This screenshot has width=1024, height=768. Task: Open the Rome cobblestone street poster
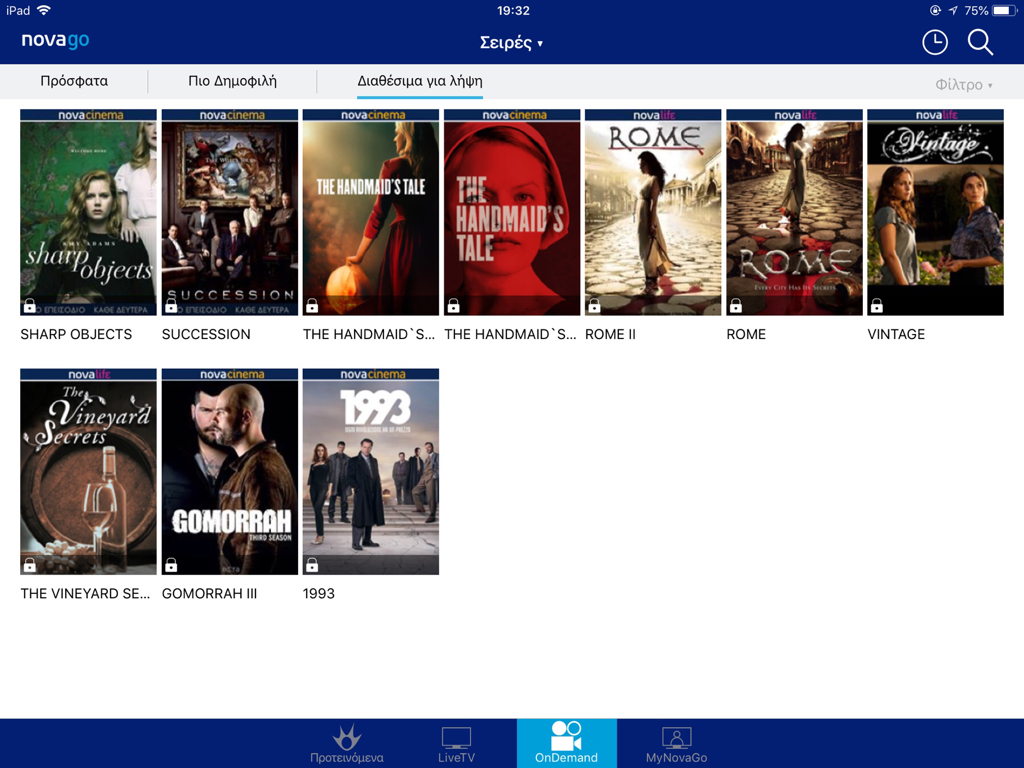pyautogui.click(x=794, y=212)
